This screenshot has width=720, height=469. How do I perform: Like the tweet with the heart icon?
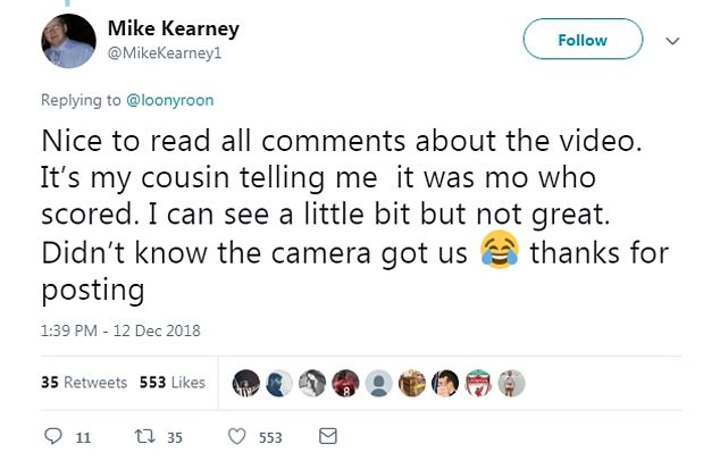pos(238,437)
